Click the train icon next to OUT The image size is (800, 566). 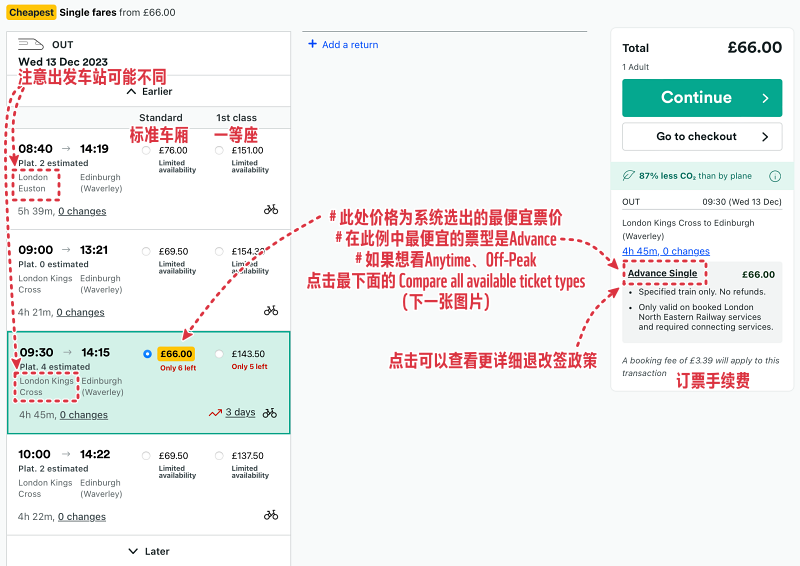coord(31,44)
